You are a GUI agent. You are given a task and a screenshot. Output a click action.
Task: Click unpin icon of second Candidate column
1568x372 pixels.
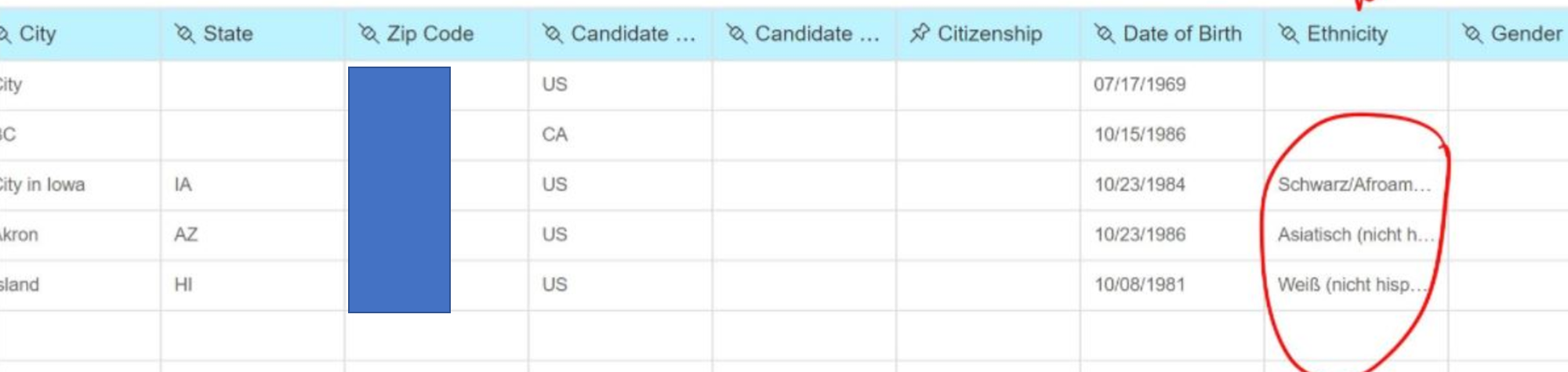(x=736, y=34)
